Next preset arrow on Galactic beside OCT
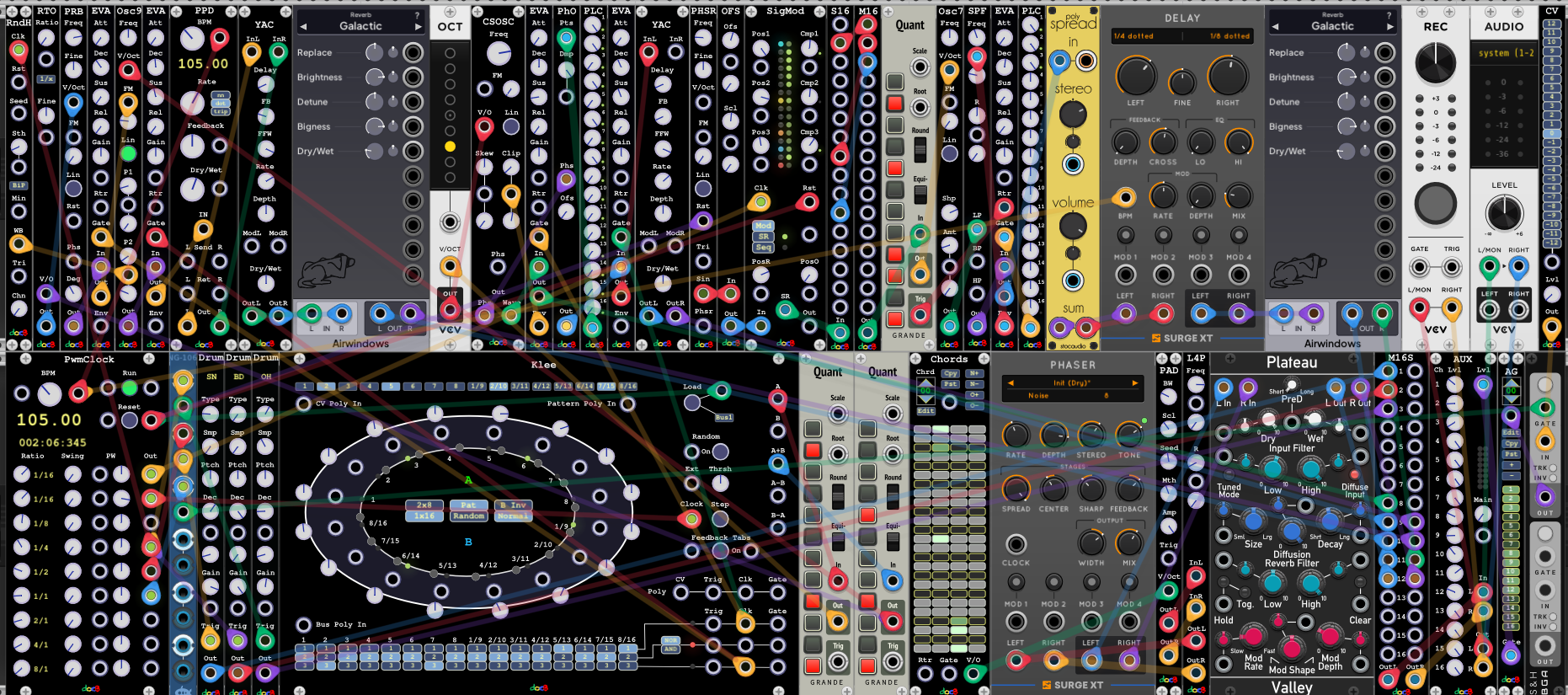1568x695 pixels. (418, 27)
